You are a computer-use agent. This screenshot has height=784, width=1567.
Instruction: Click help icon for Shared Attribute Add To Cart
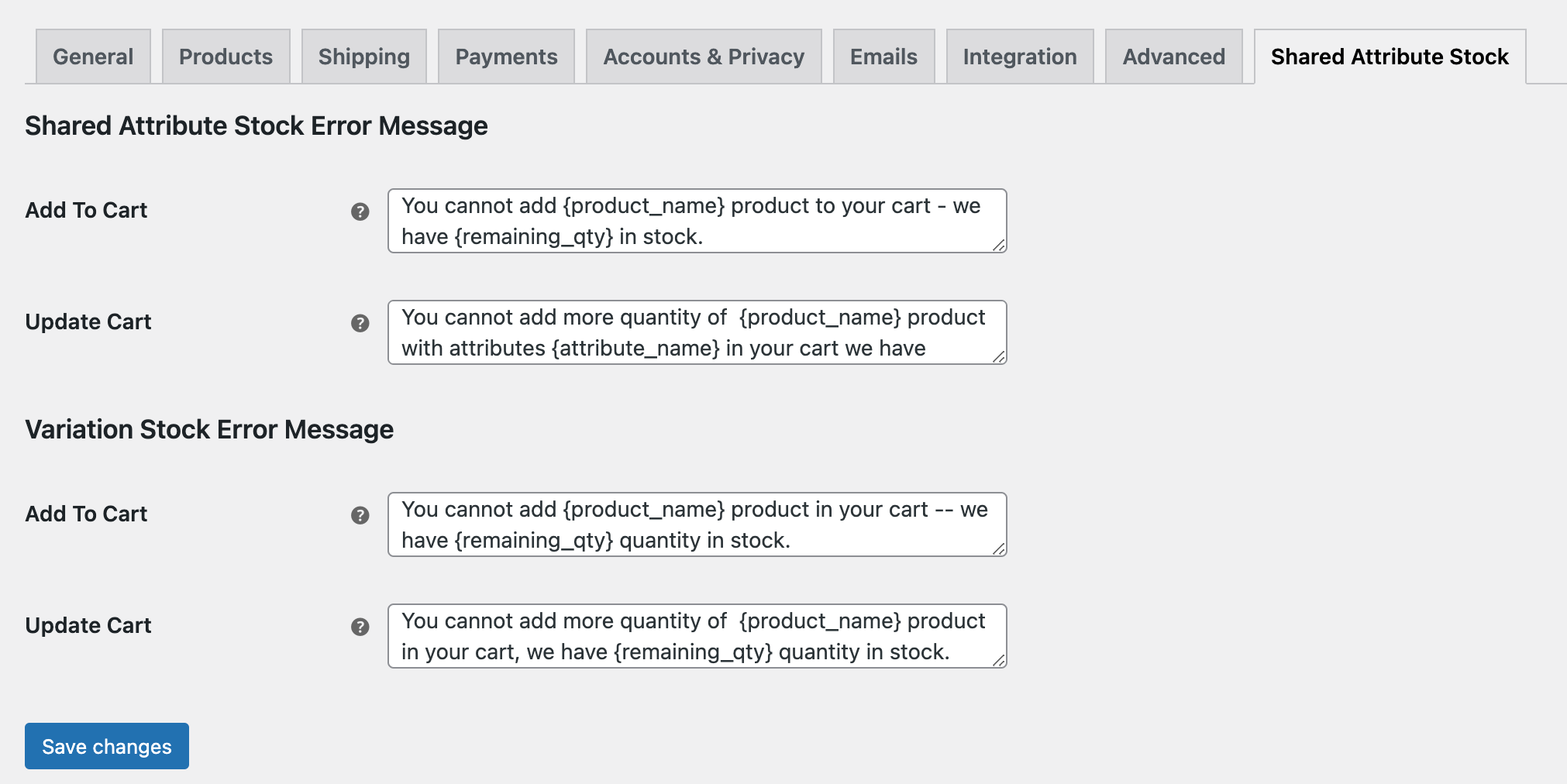coord(360,211)
